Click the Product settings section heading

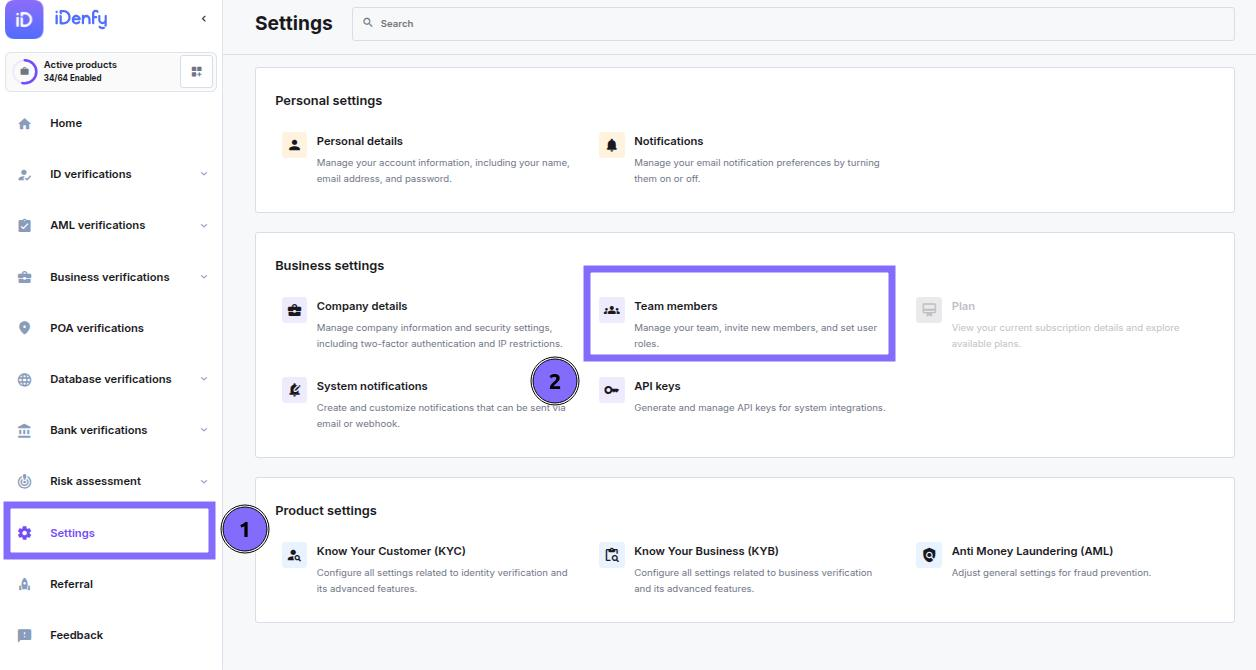point(326,510)
